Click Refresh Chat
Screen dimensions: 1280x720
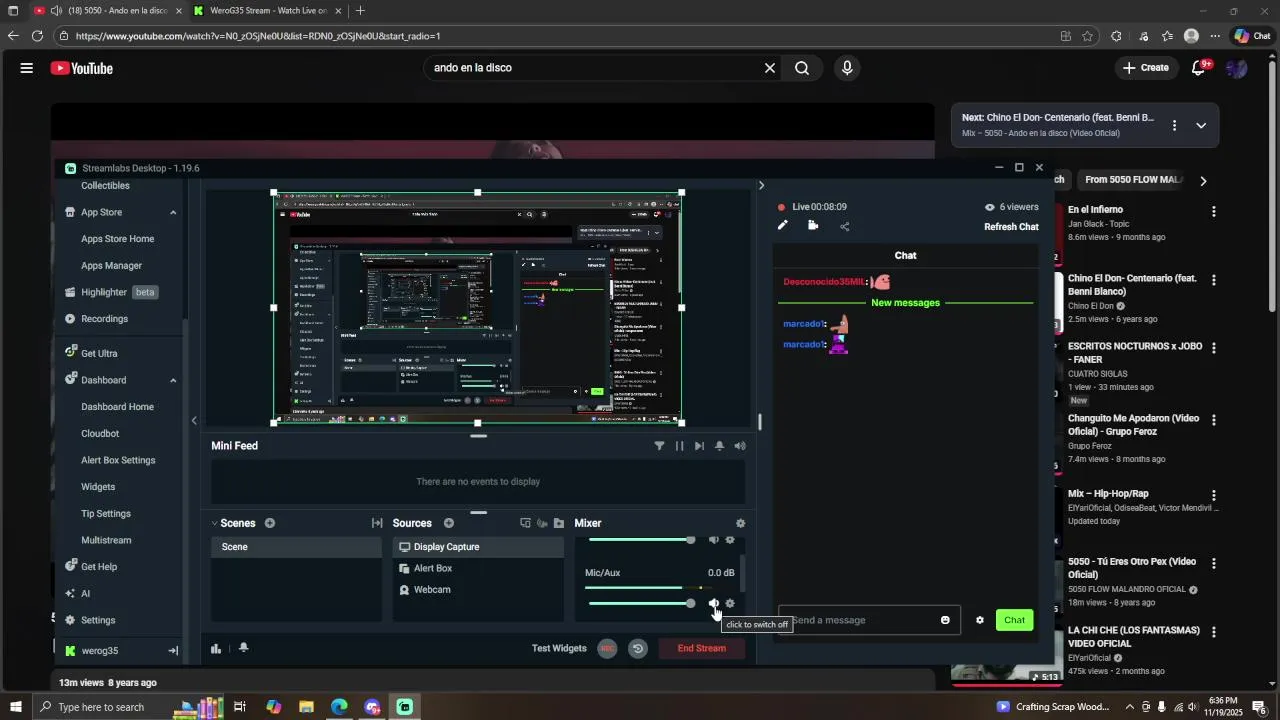[1011, 227]
